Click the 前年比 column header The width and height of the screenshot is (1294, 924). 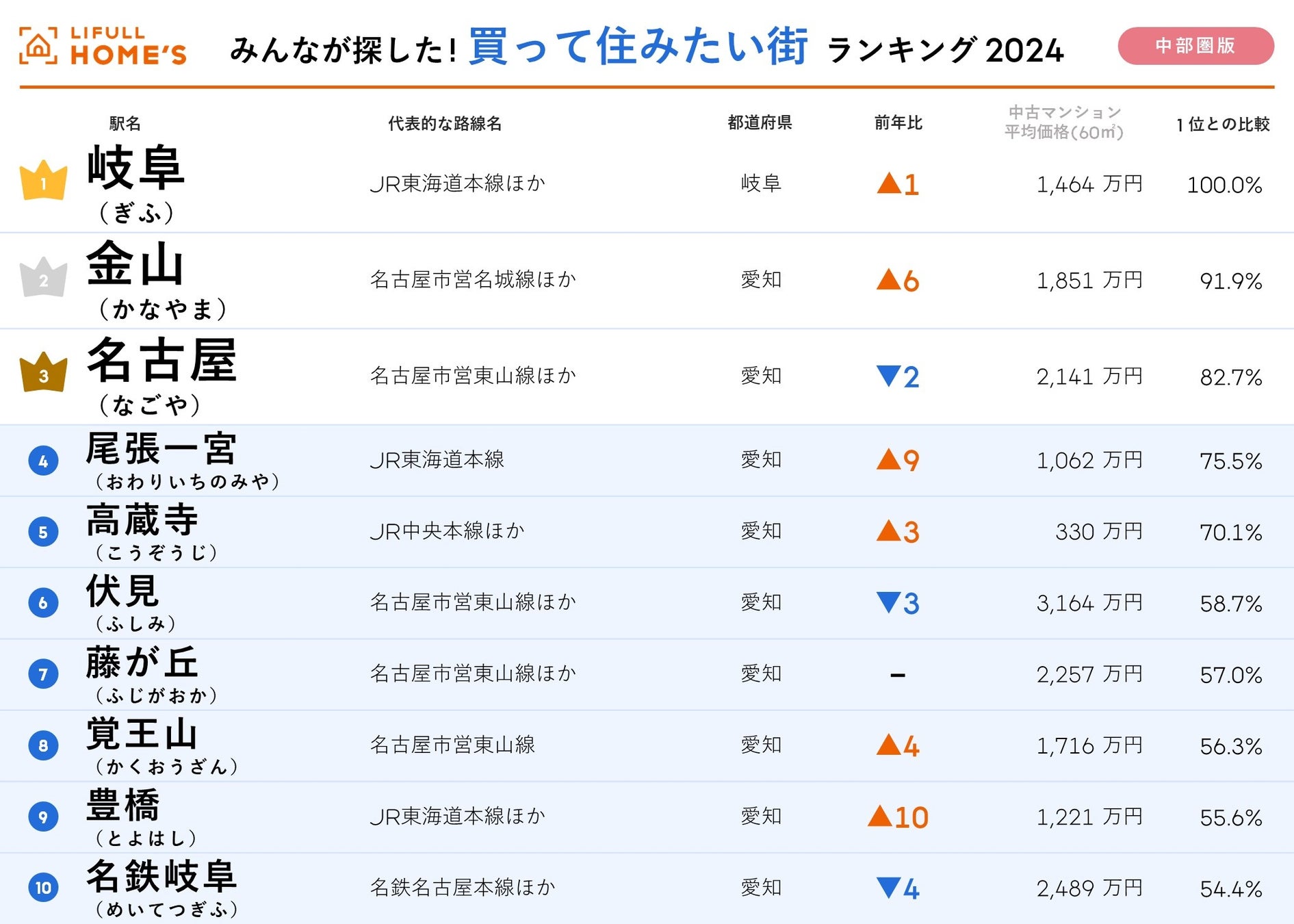click(898, 123)
